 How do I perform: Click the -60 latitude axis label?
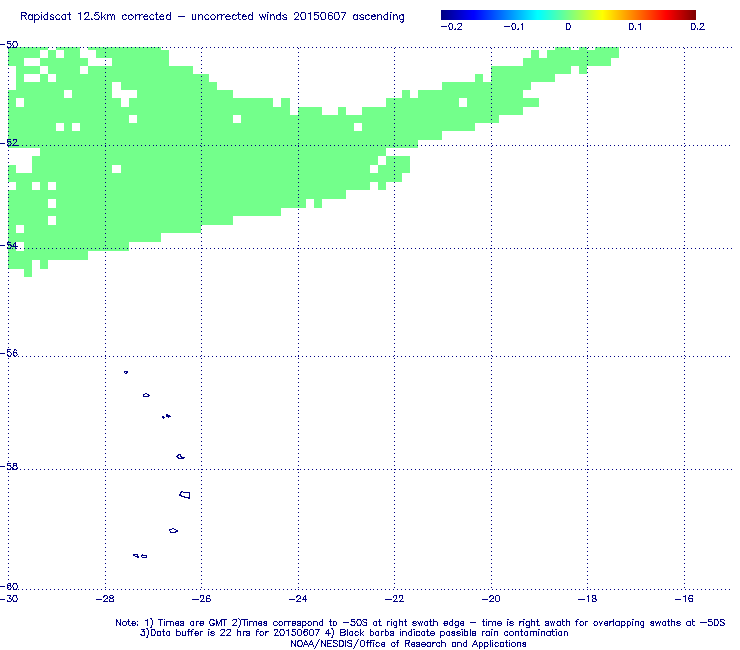click(9, 586)
